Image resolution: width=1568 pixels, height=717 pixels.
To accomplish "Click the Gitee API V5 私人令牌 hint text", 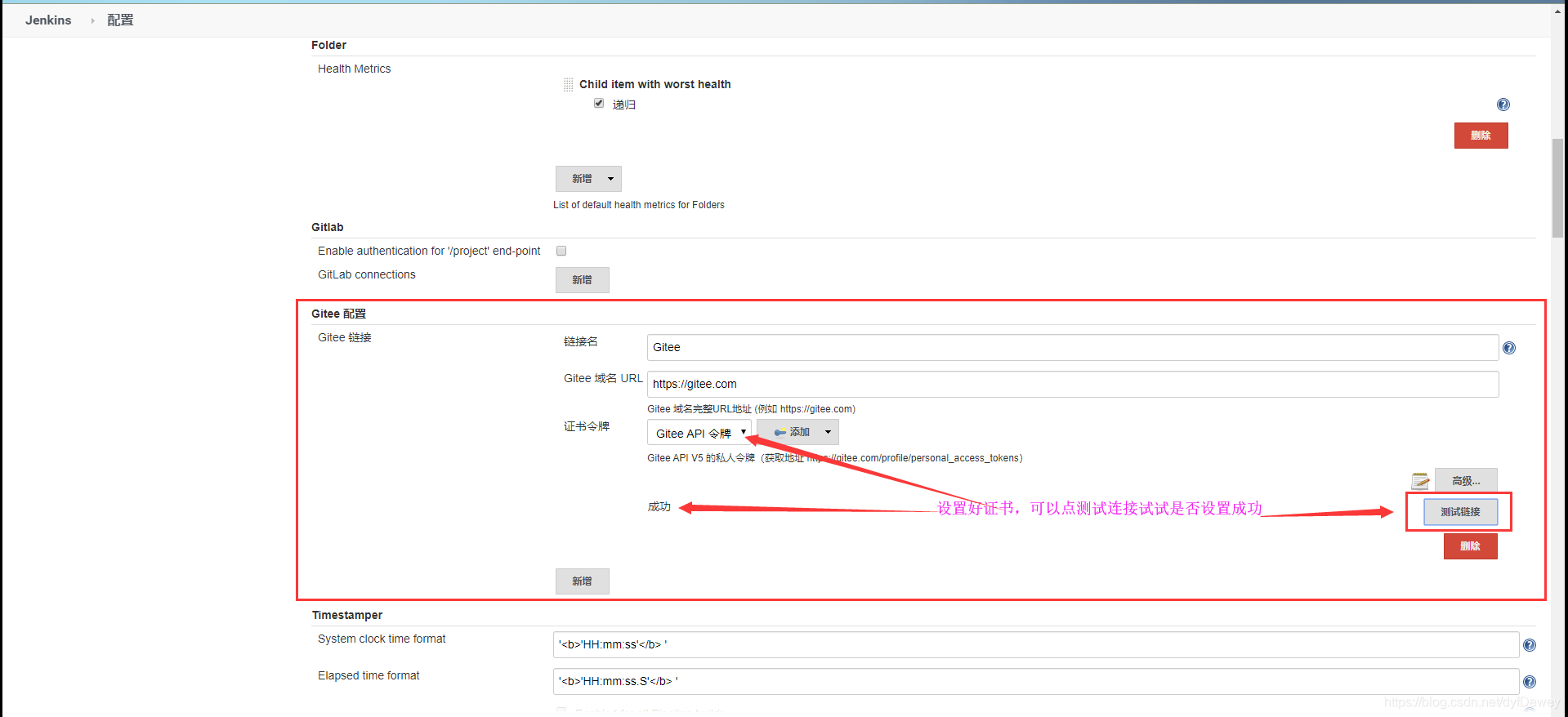I will pyautogui.click(x=835, y=458).
